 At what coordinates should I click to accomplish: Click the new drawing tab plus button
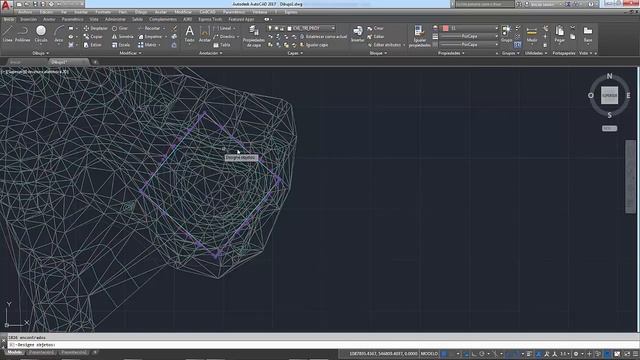pos(95,62)
